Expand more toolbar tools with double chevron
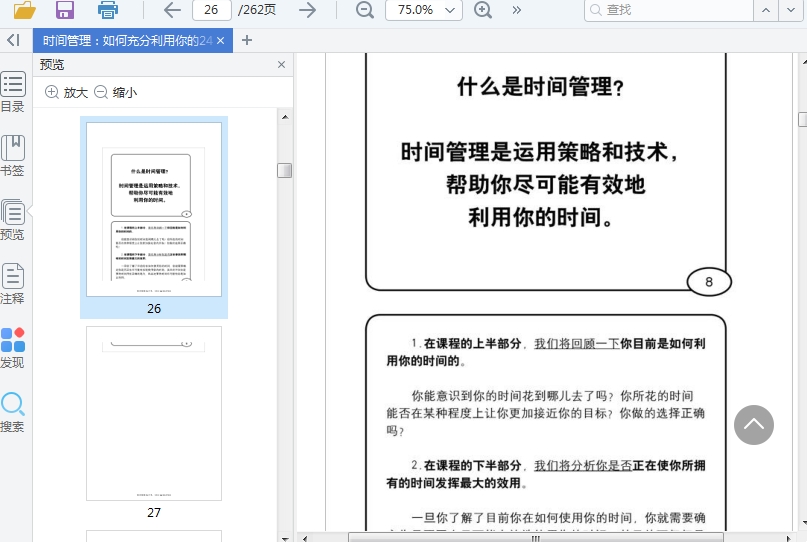 point(516,10)
